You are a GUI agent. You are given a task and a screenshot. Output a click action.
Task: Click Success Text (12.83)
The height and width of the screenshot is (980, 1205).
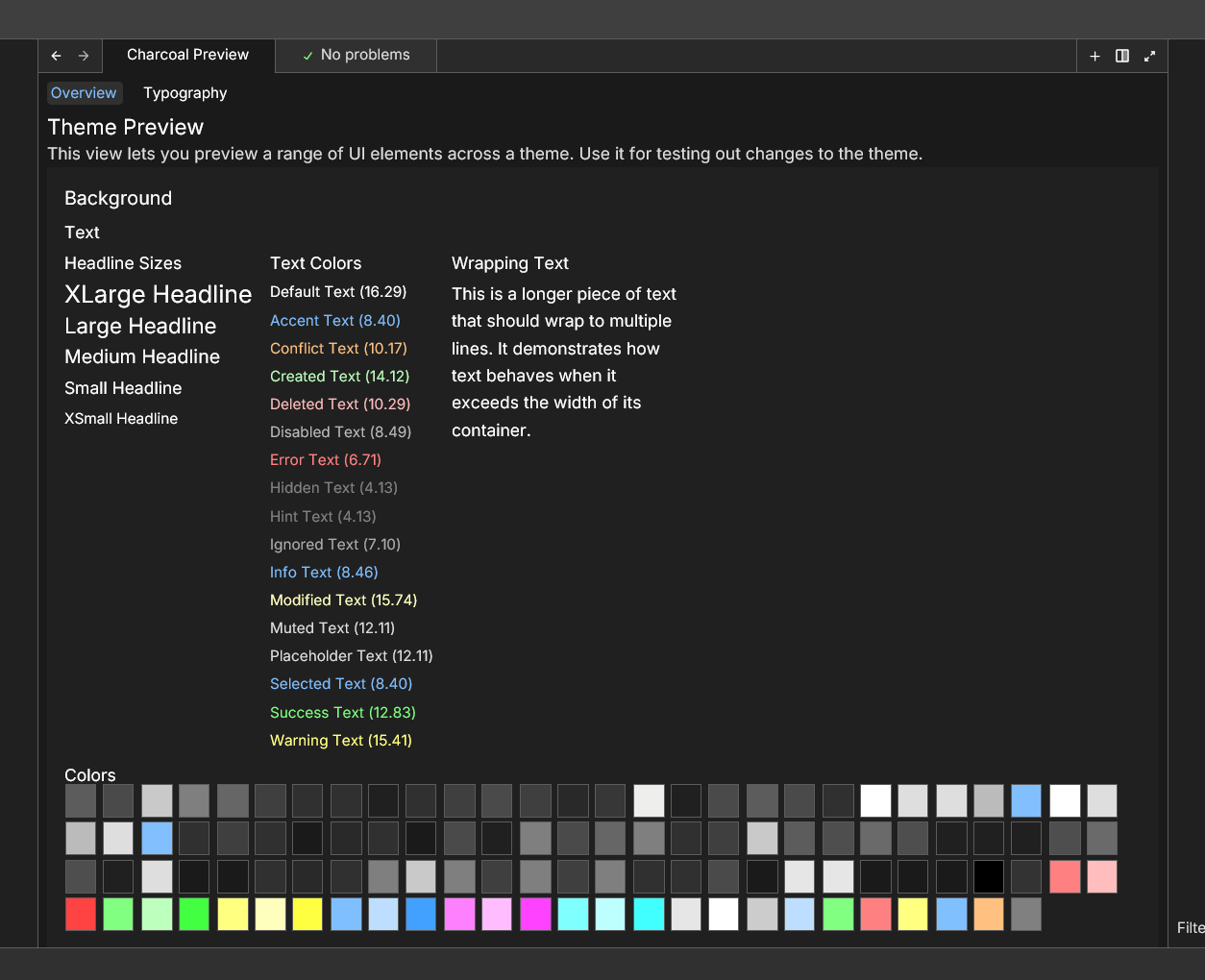[x=343, y=712]
